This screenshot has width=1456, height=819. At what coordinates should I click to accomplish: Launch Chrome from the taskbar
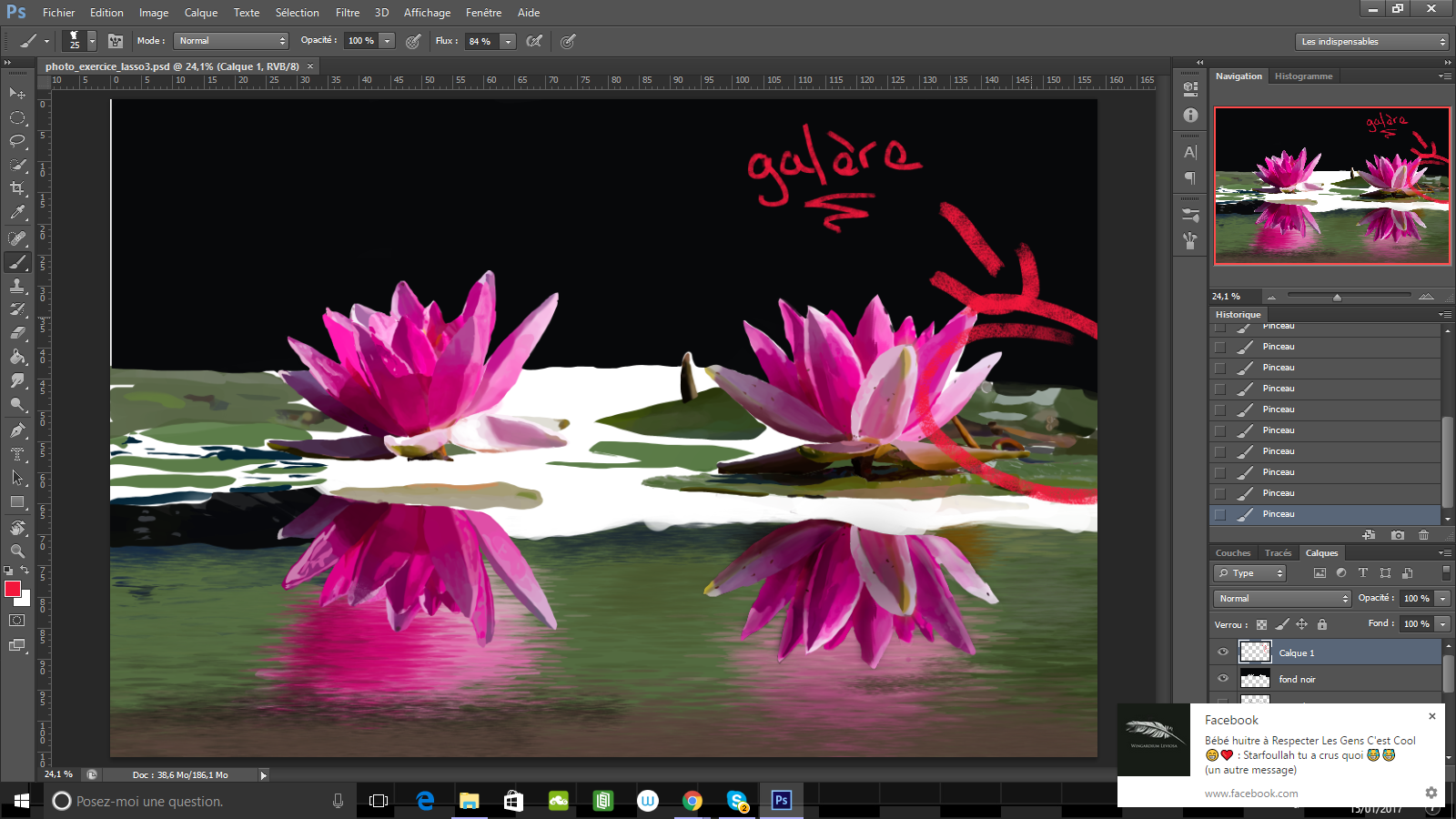(x=693, y=801)
